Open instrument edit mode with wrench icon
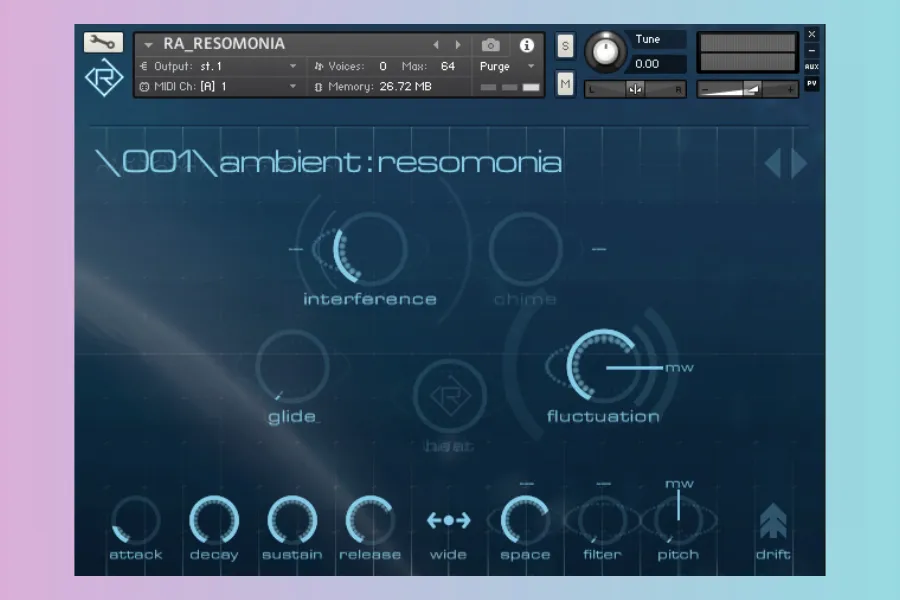The image size is (900, 600). [103, 42]
